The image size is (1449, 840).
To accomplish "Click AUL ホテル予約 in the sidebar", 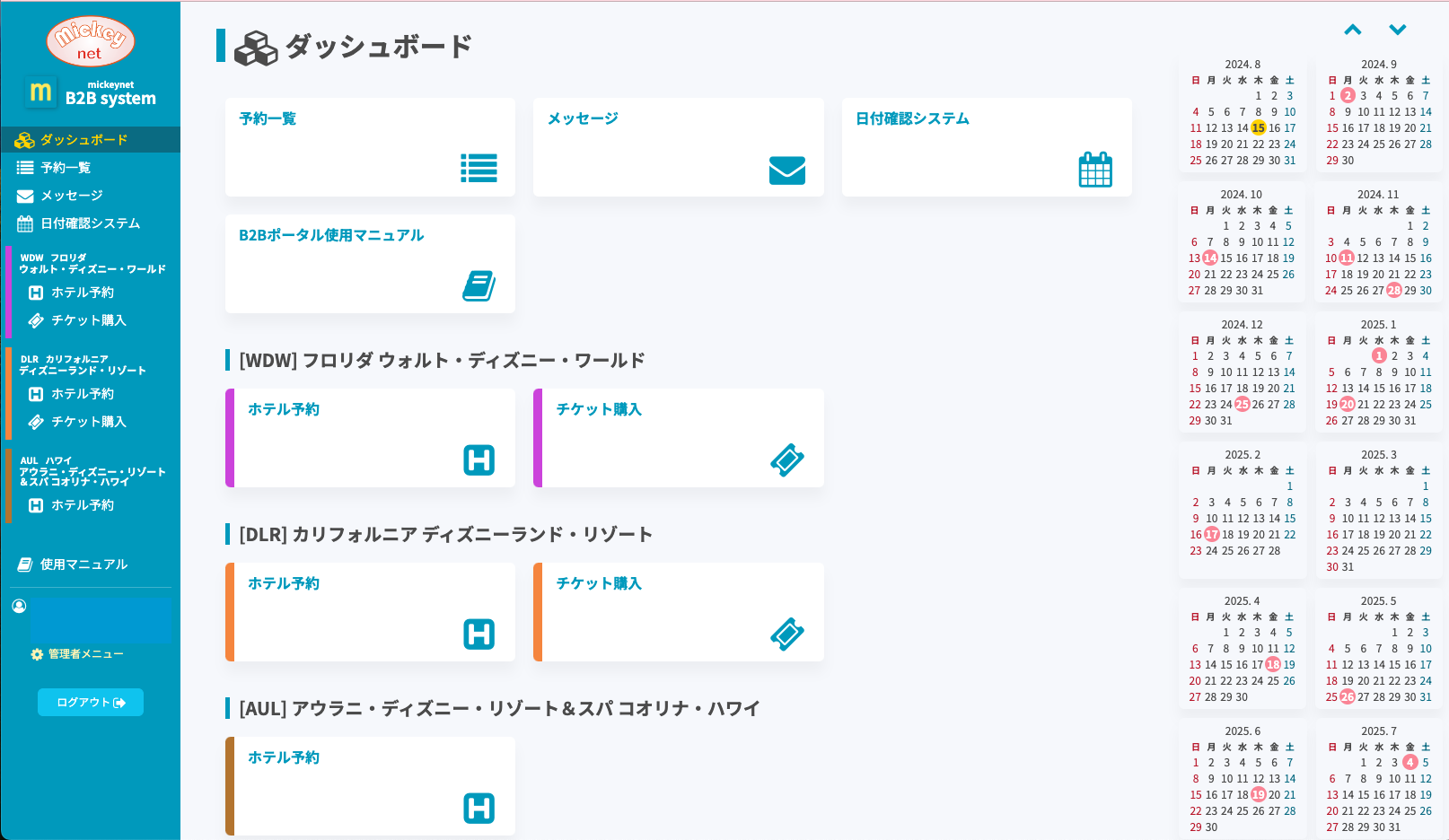I will pos(83,505).
